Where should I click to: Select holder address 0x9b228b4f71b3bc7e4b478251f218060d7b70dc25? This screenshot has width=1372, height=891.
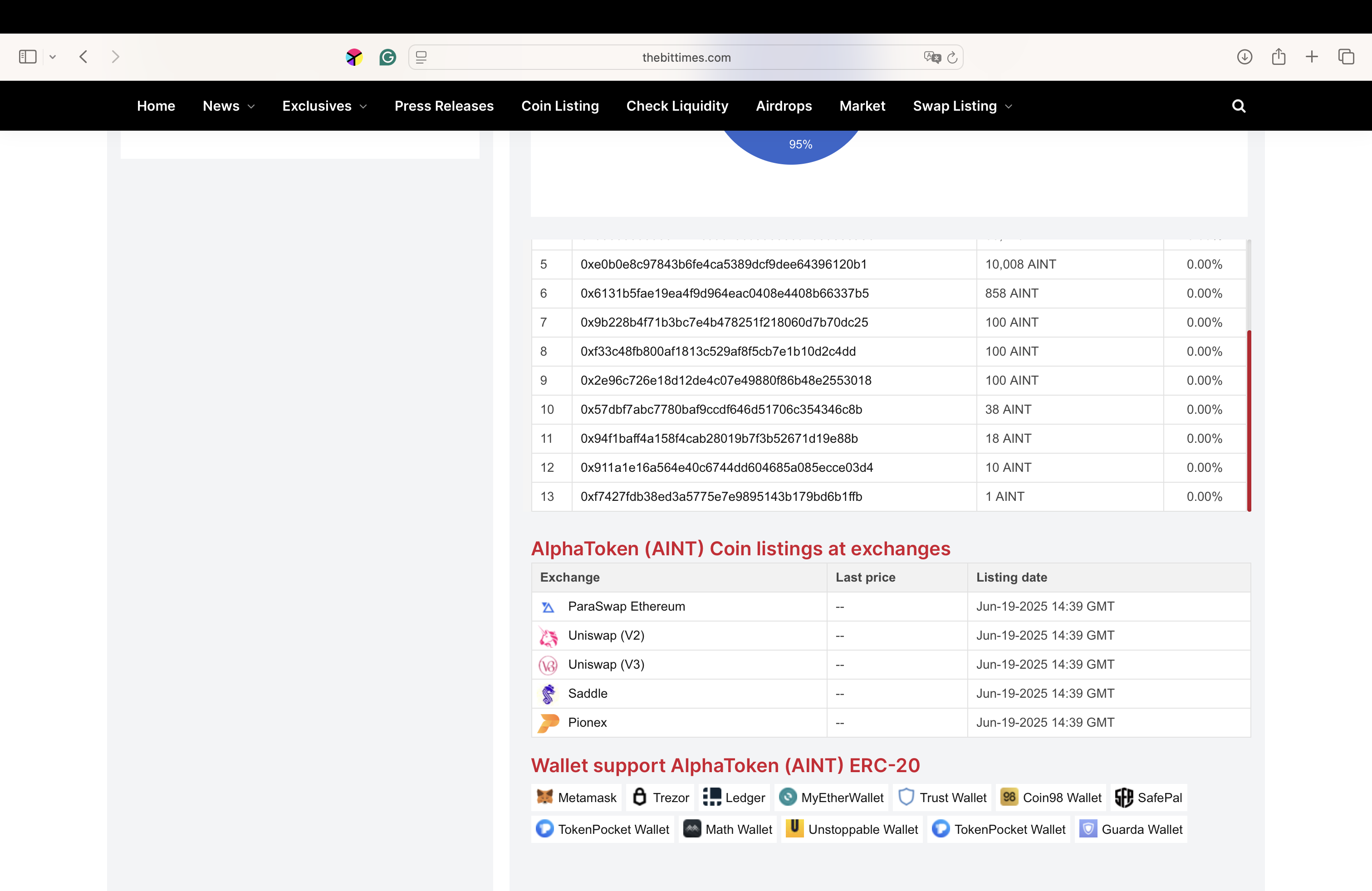[x=724, y=322]
